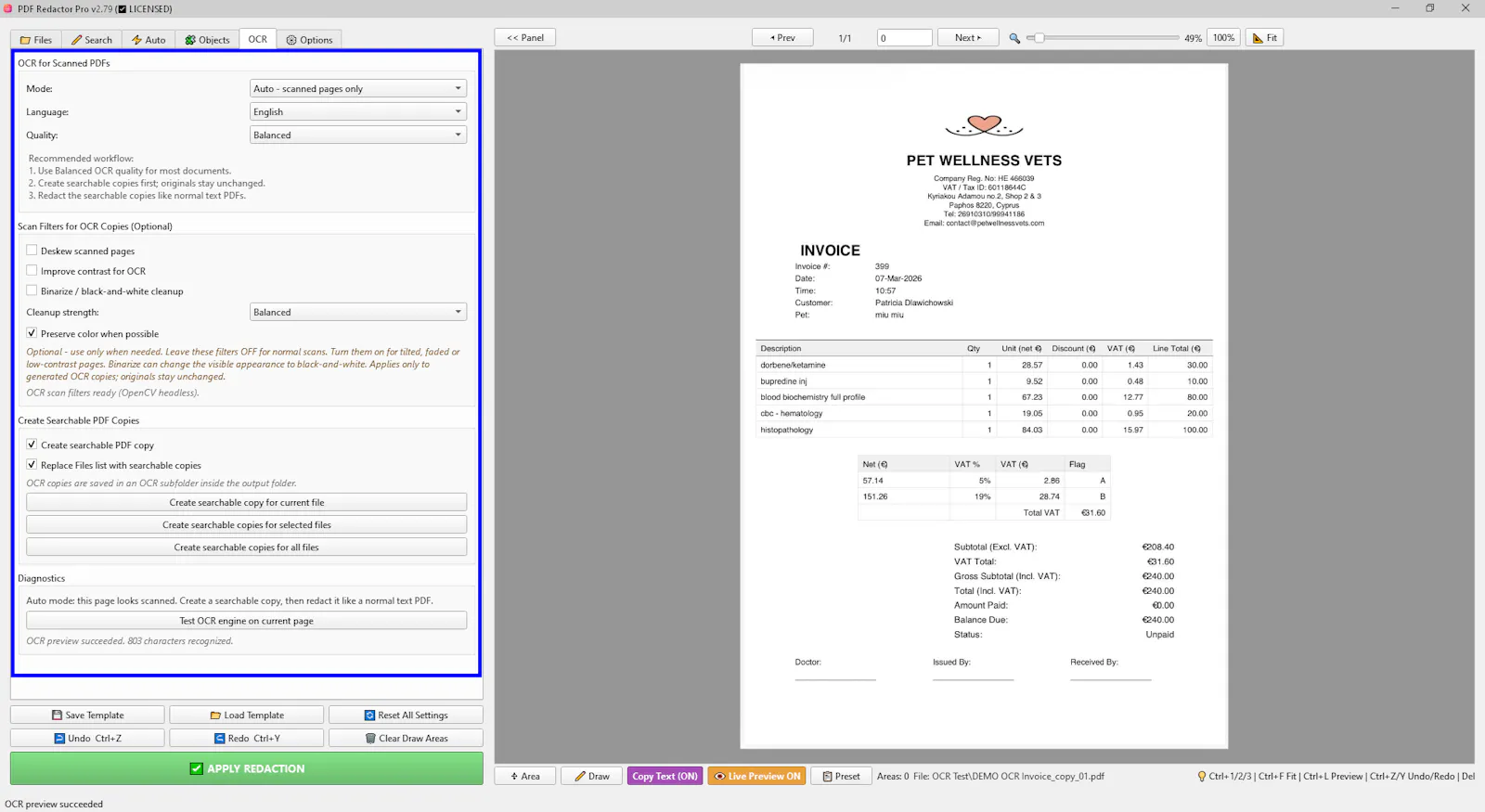Click the magnifier zoom icon
The image size is (1485, 812).
click(1014, 38)
